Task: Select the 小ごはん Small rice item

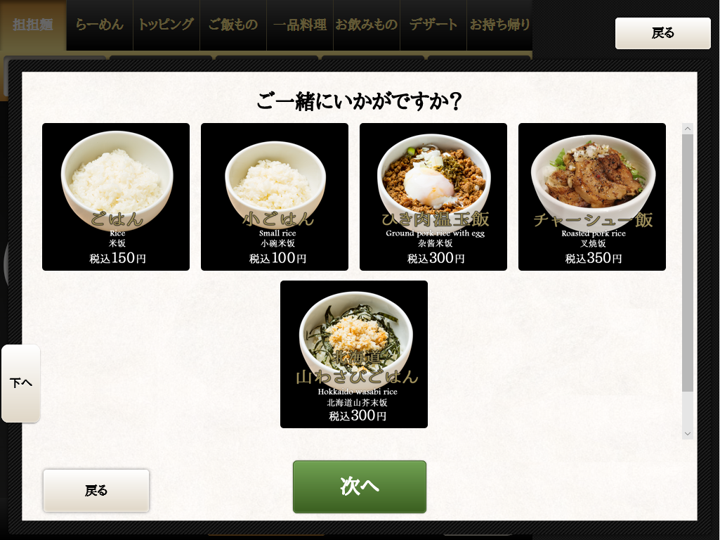Action: (275, 197)
